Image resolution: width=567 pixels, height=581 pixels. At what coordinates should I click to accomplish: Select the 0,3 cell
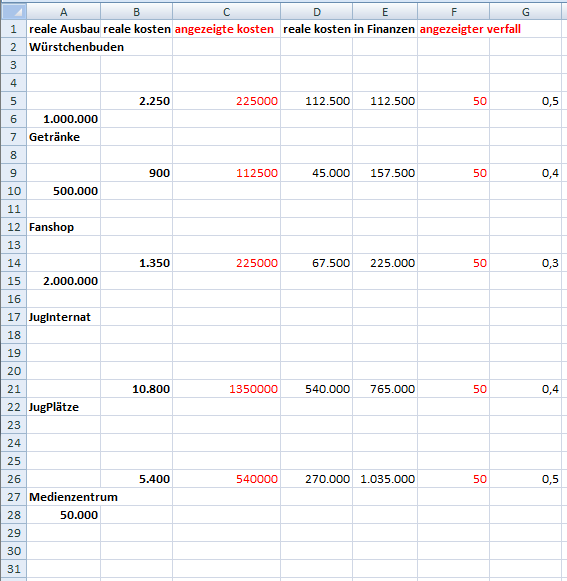525,263
